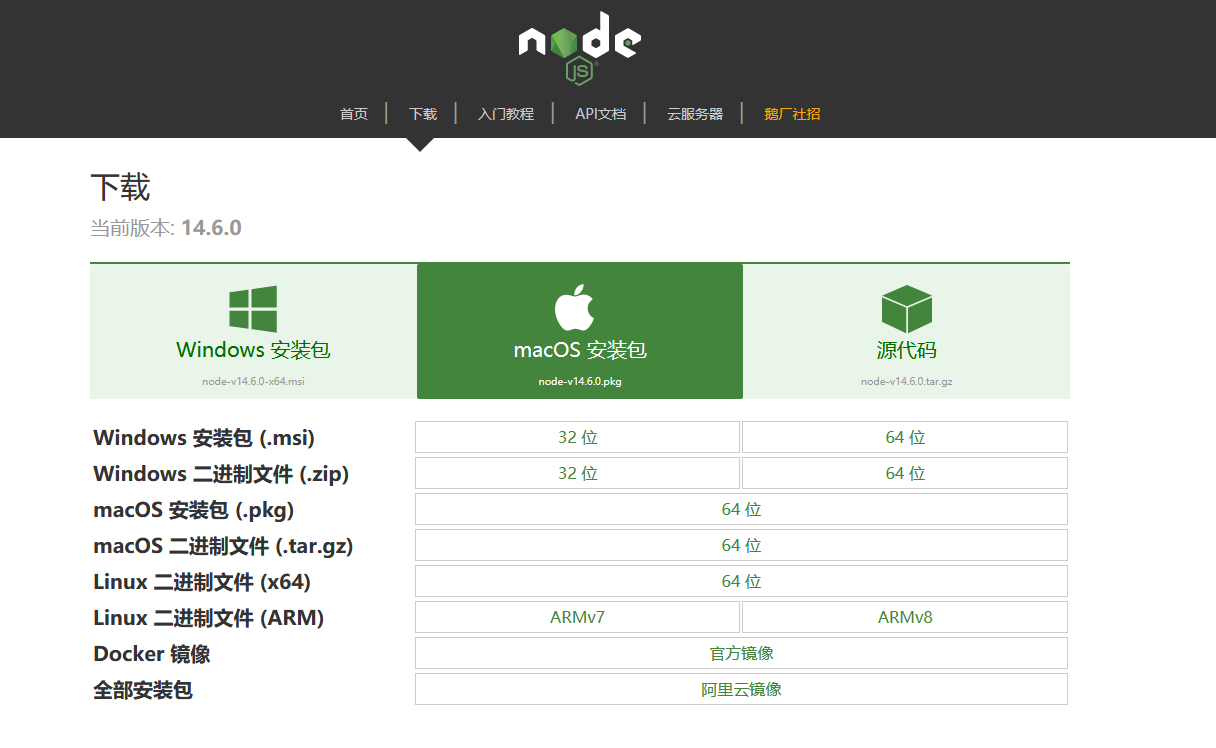Click the macOS 安装包 (.pkg) row label

(x=194, y=510)
